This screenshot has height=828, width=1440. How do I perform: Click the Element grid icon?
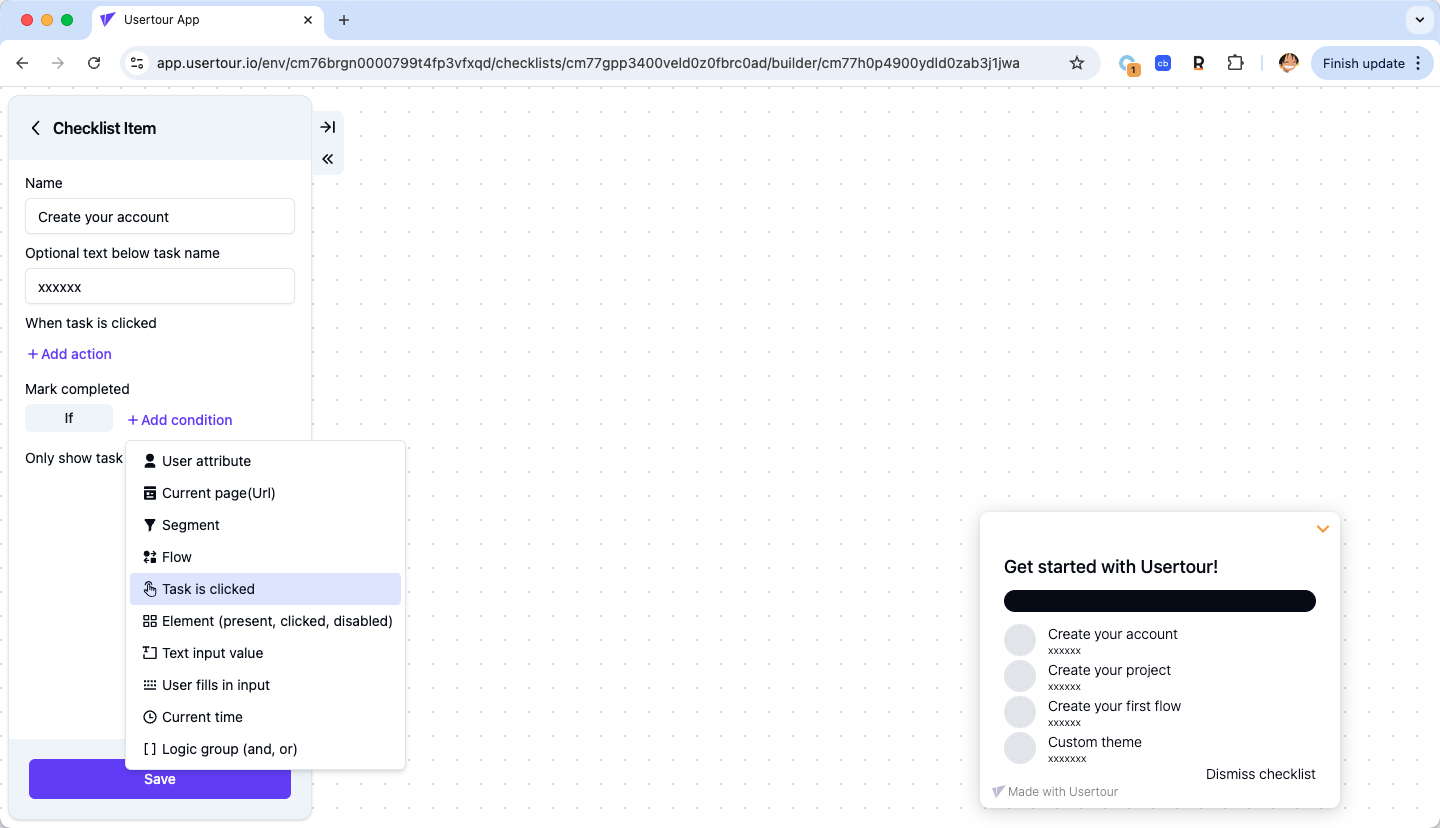[150, 621]
